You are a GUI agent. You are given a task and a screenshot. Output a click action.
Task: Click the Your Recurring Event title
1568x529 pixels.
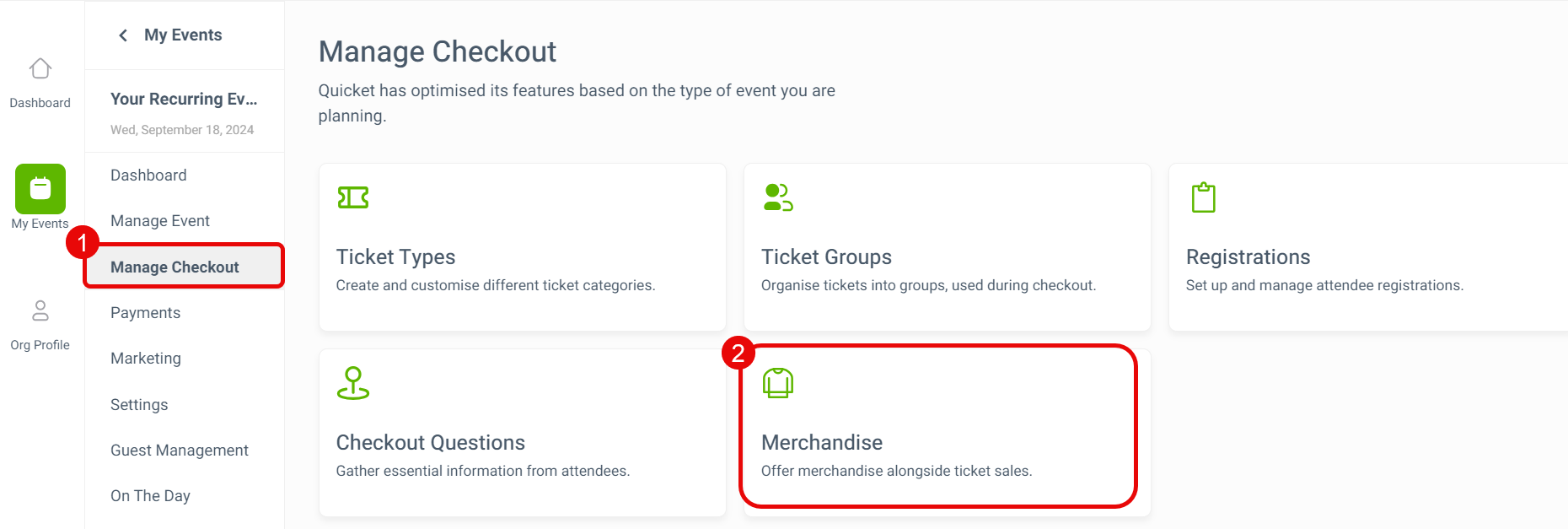tap(184, 100)
